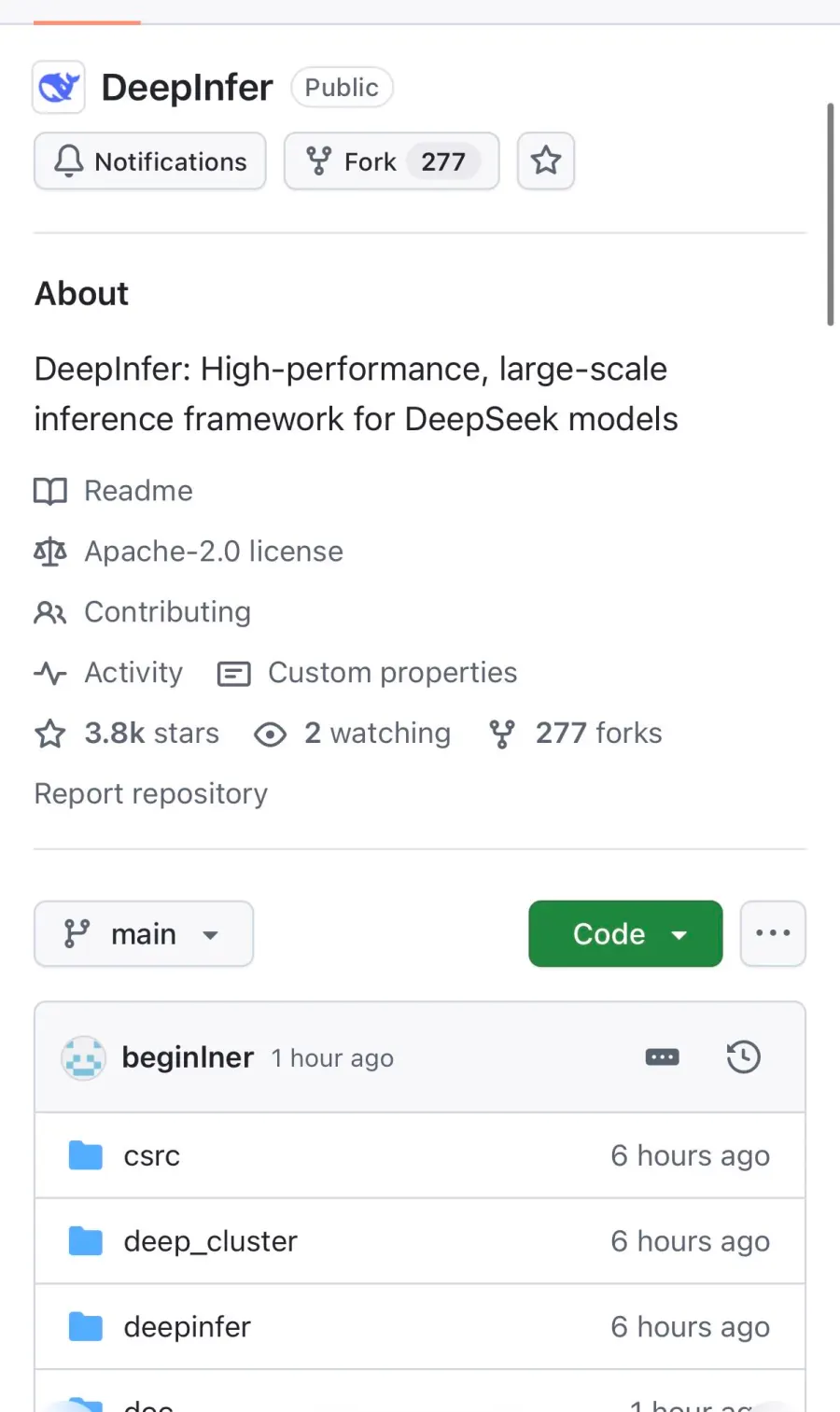Open the Notifications button

[150, 161]
